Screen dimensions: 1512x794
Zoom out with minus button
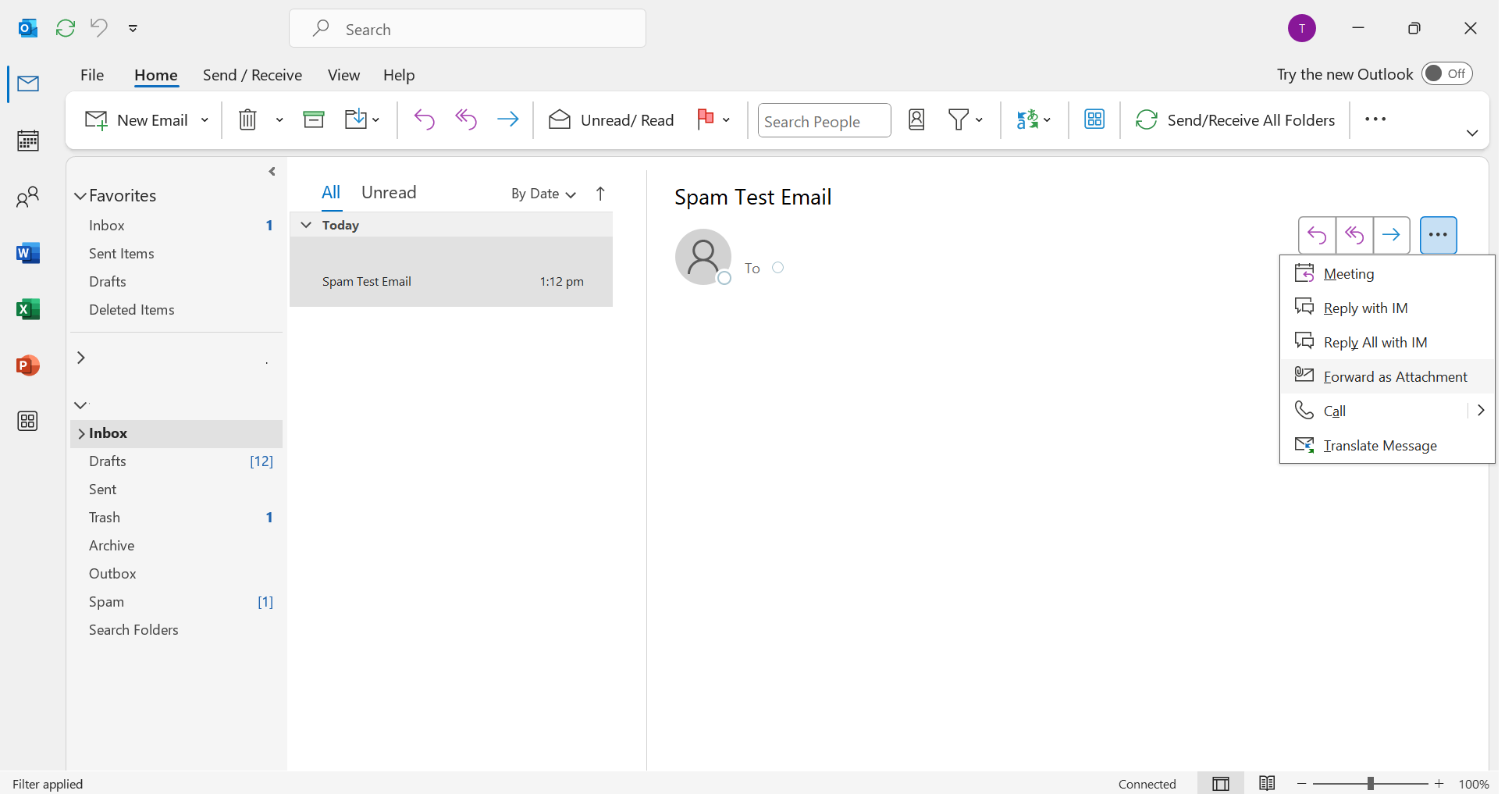coord(1301,784)
